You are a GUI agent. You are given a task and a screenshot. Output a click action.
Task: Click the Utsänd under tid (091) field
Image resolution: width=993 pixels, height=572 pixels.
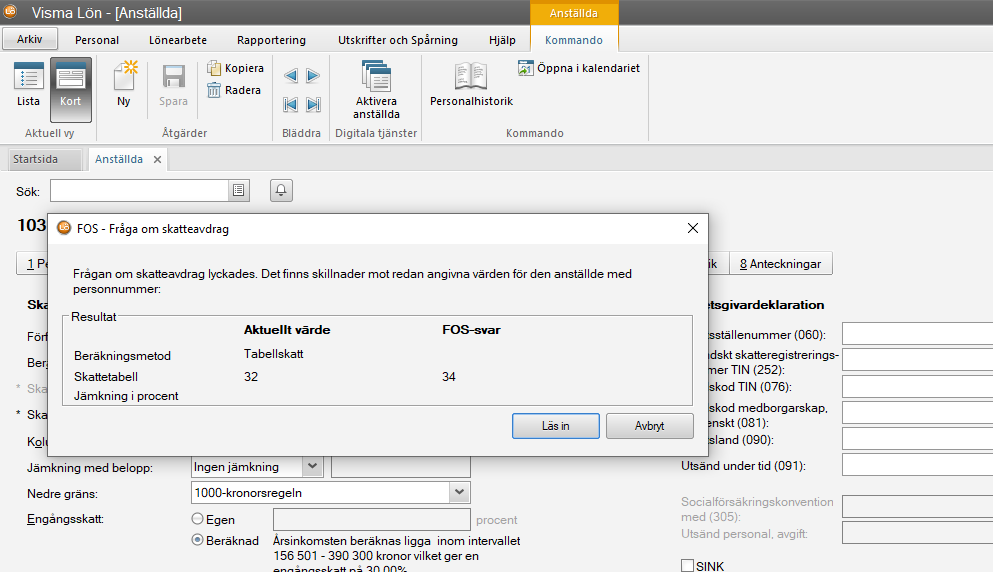pyautogui.click(x=917, y=466)
